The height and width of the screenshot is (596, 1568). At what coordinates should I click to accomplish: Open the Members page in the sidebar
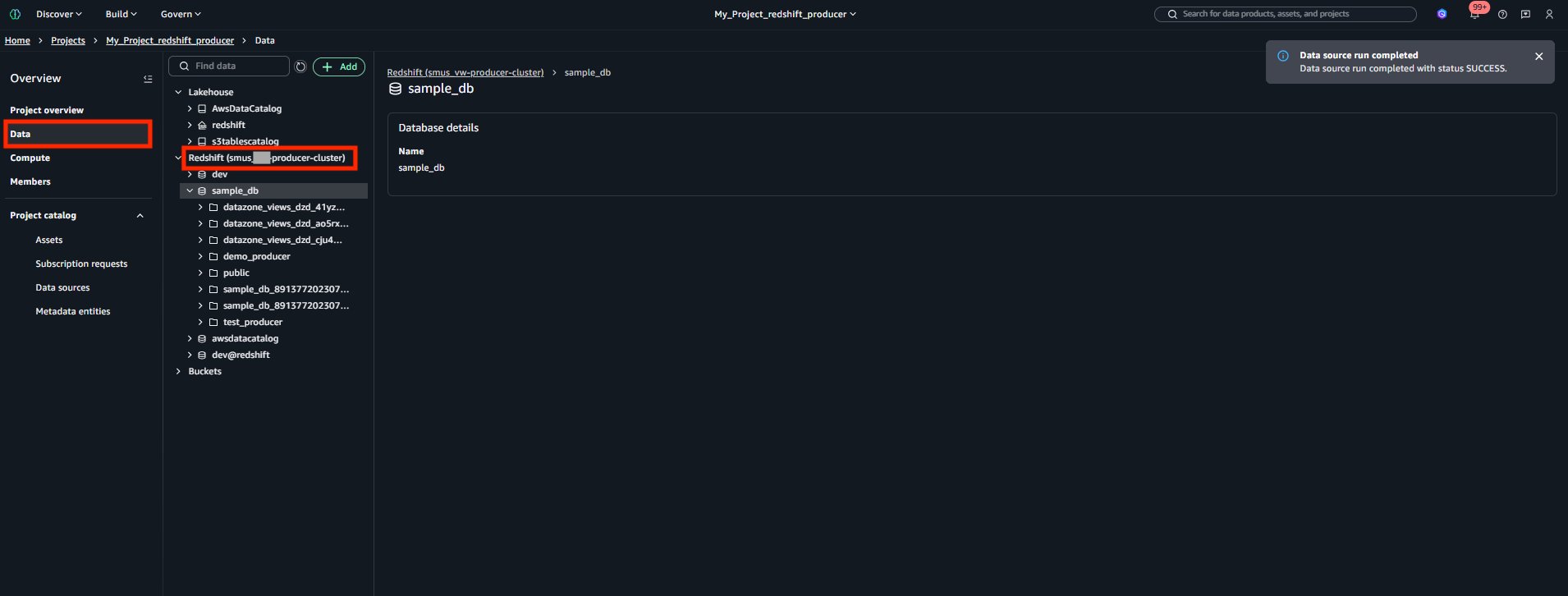[x=30, y=181]
